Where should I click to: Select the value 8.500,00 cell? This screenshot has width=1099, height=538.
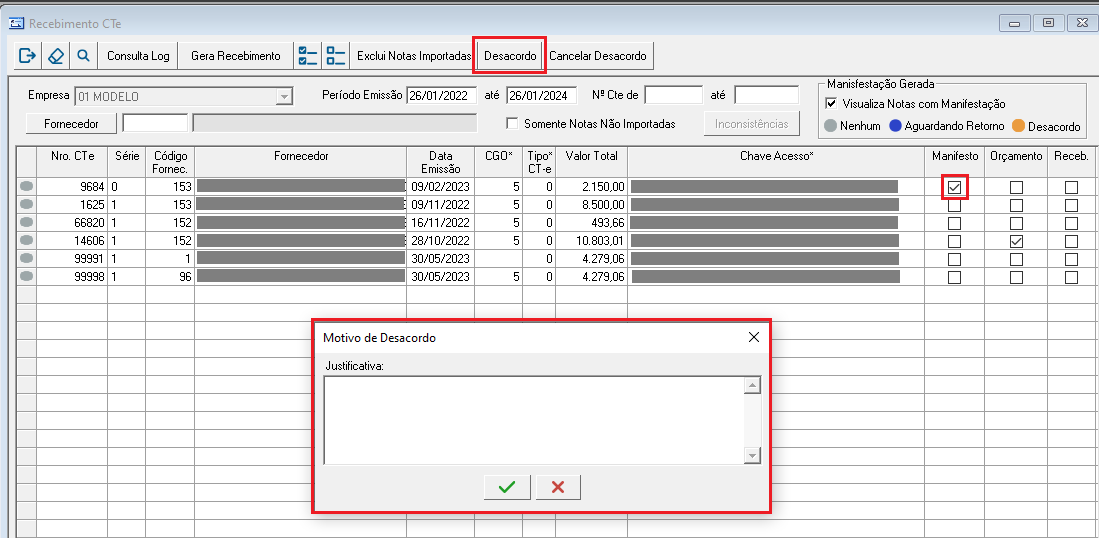click(592, 205)
